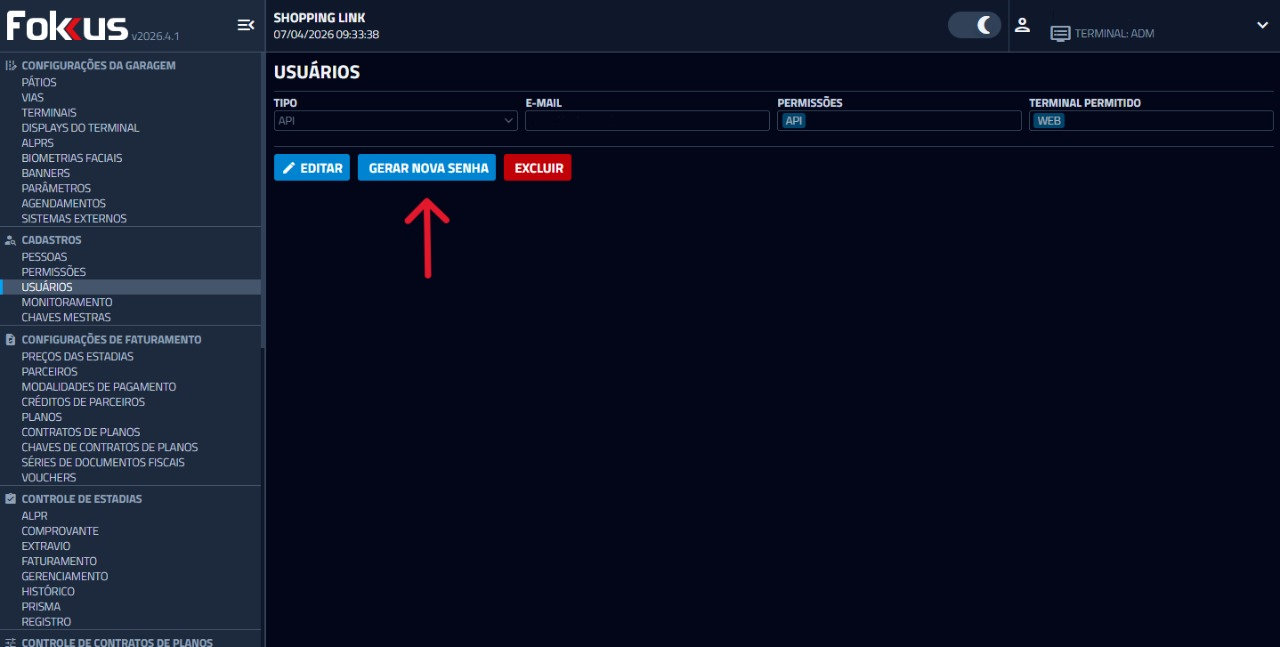Click the Controle de Contratos de Planos icon
The image size is (1280, 647).
(x=11, y=642)
